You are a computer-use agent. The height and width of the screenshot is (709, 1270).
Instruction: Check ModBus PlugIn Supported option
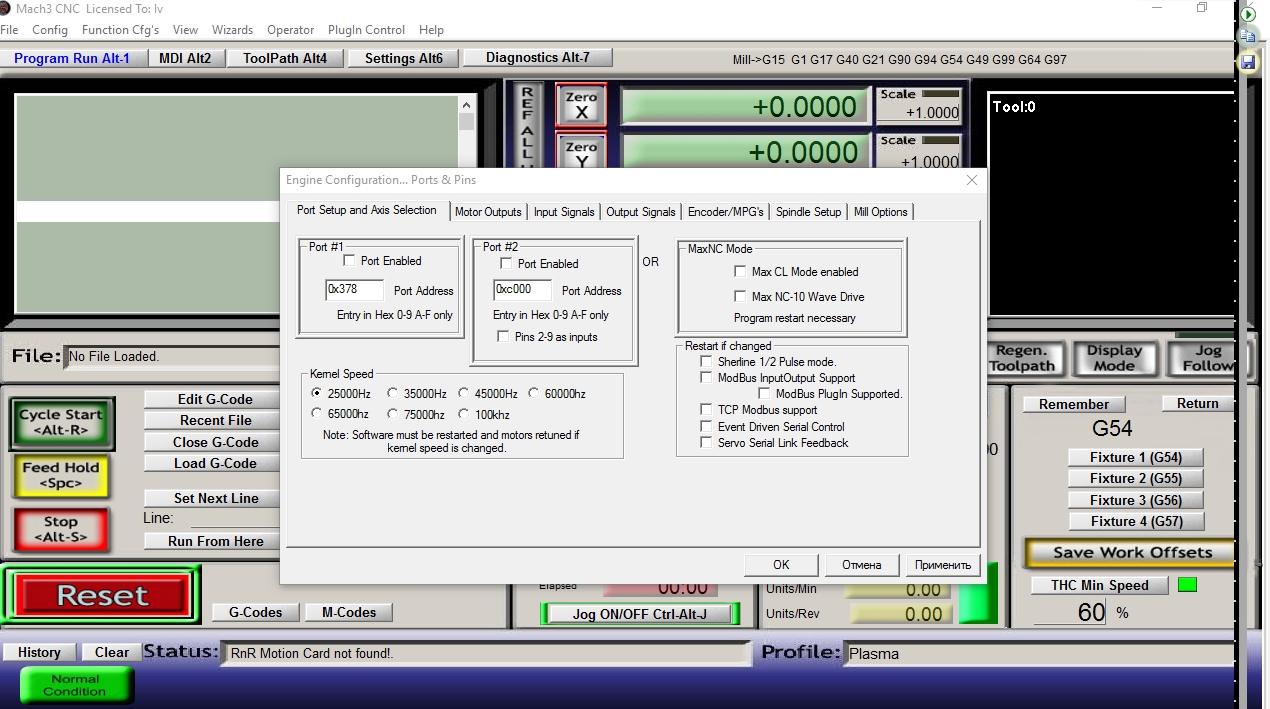(764, 393)
